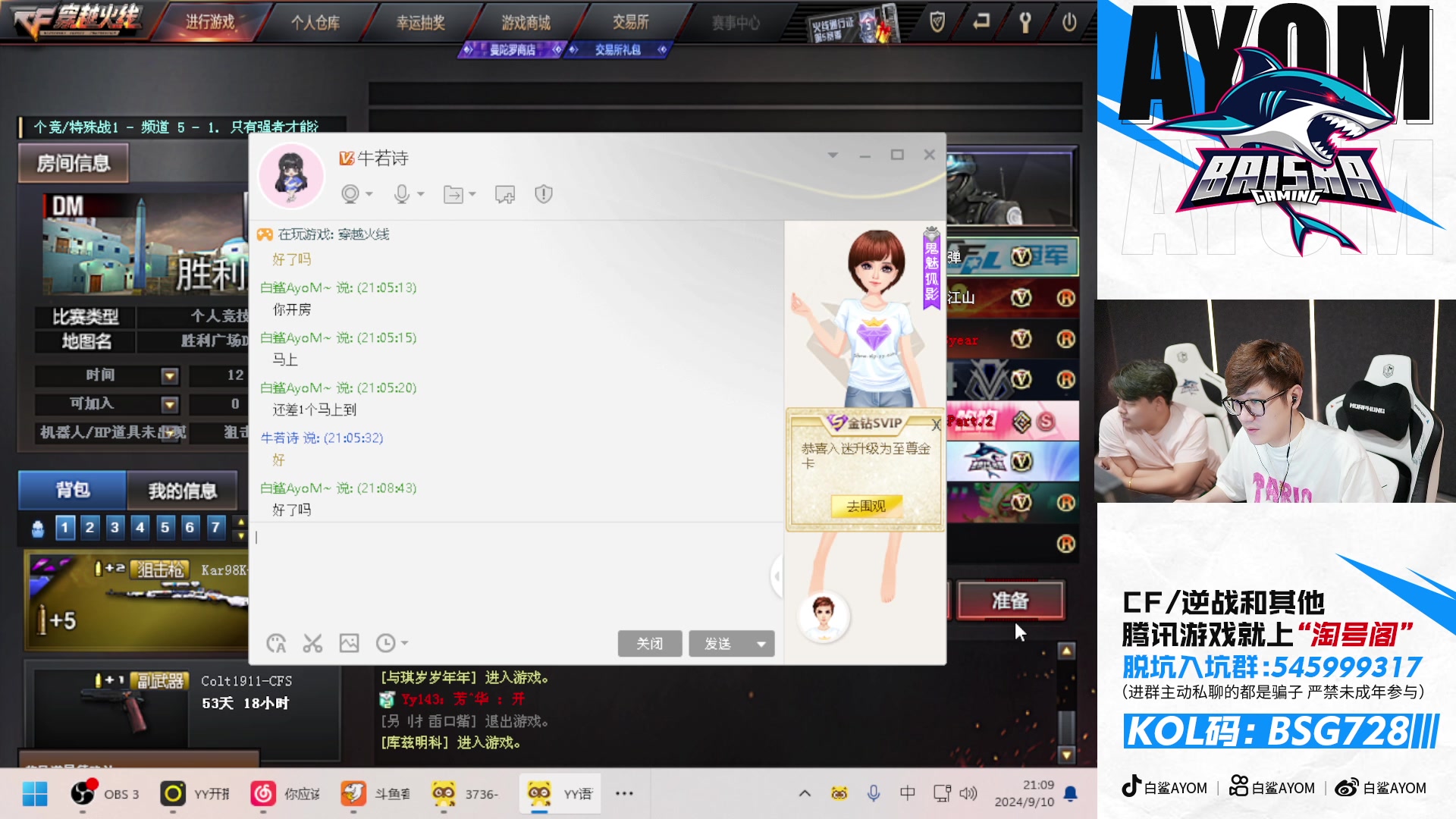Open the 交易所礼包 sub-menu link
This screenshot has height=819, width=1456.
[618, 50]
